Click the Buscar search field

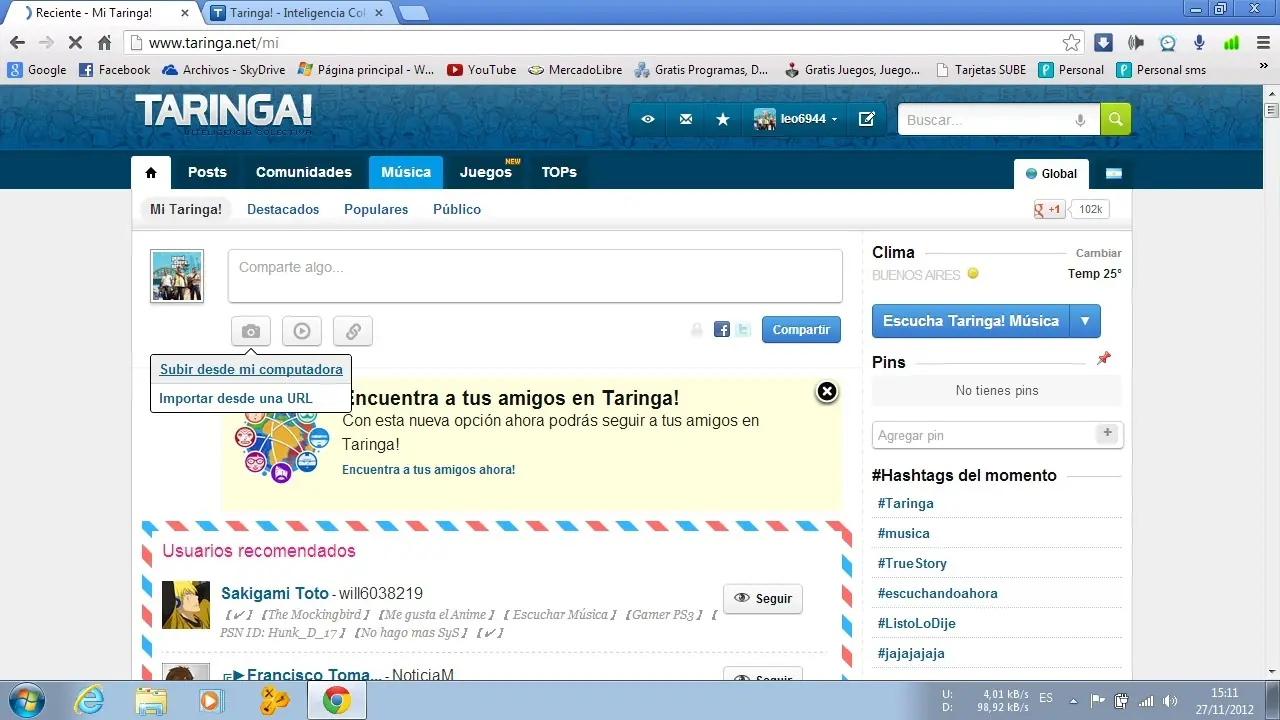[x=985, y=119]
